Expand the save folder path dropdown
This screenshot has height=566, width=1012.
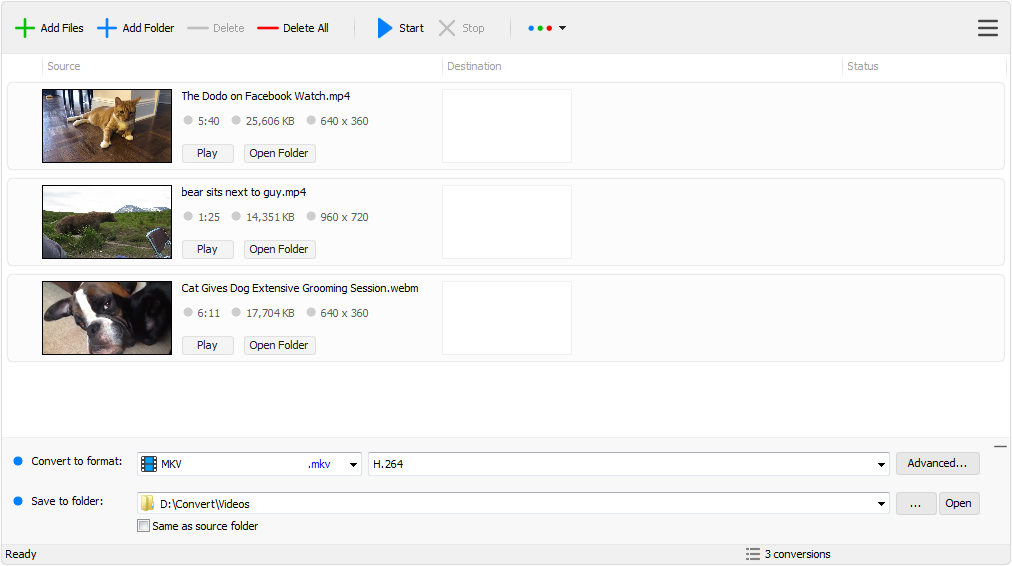(x=880, y=504)
